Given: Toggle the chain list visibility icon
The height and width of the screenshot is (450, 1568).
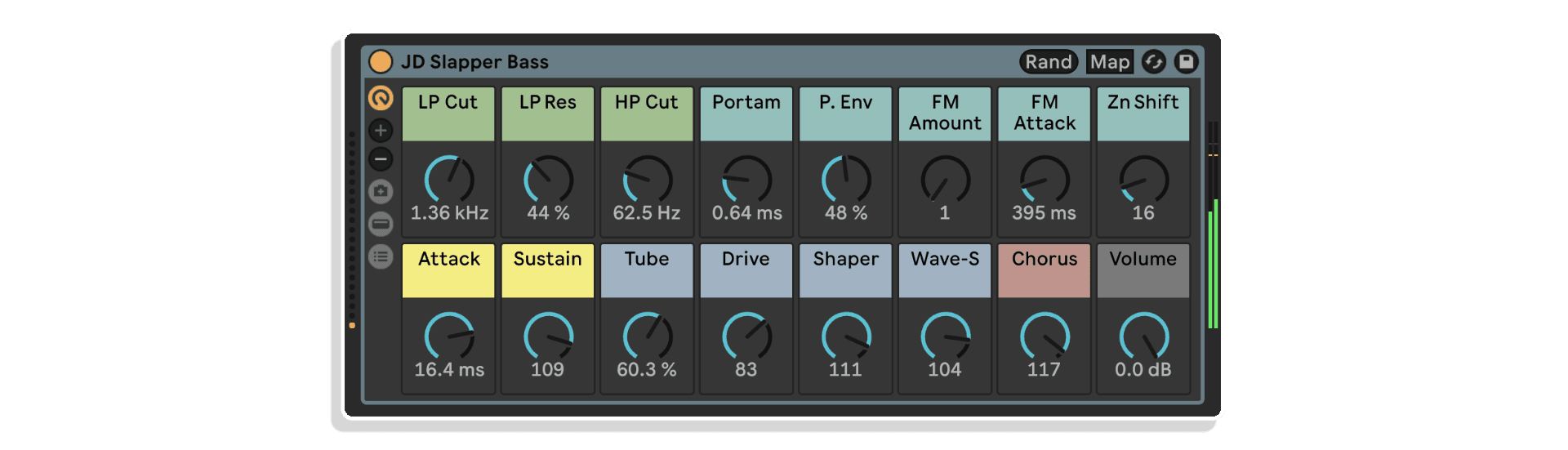Looking at the screenshot, I should coord(381,224).
